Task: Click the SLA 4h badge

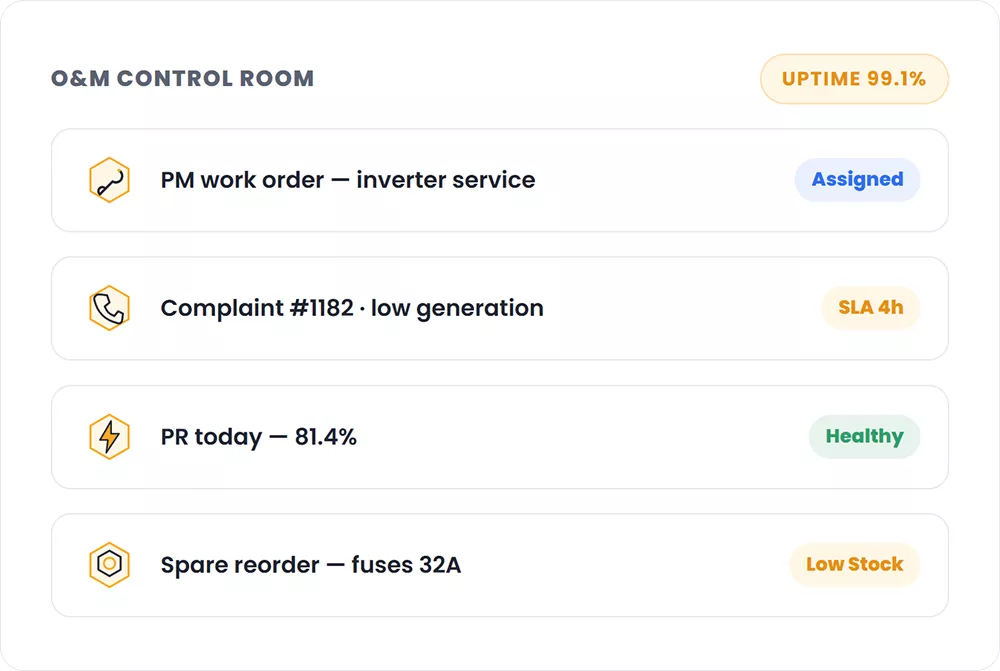Action: pyautogui.click(x=871, y=308)
